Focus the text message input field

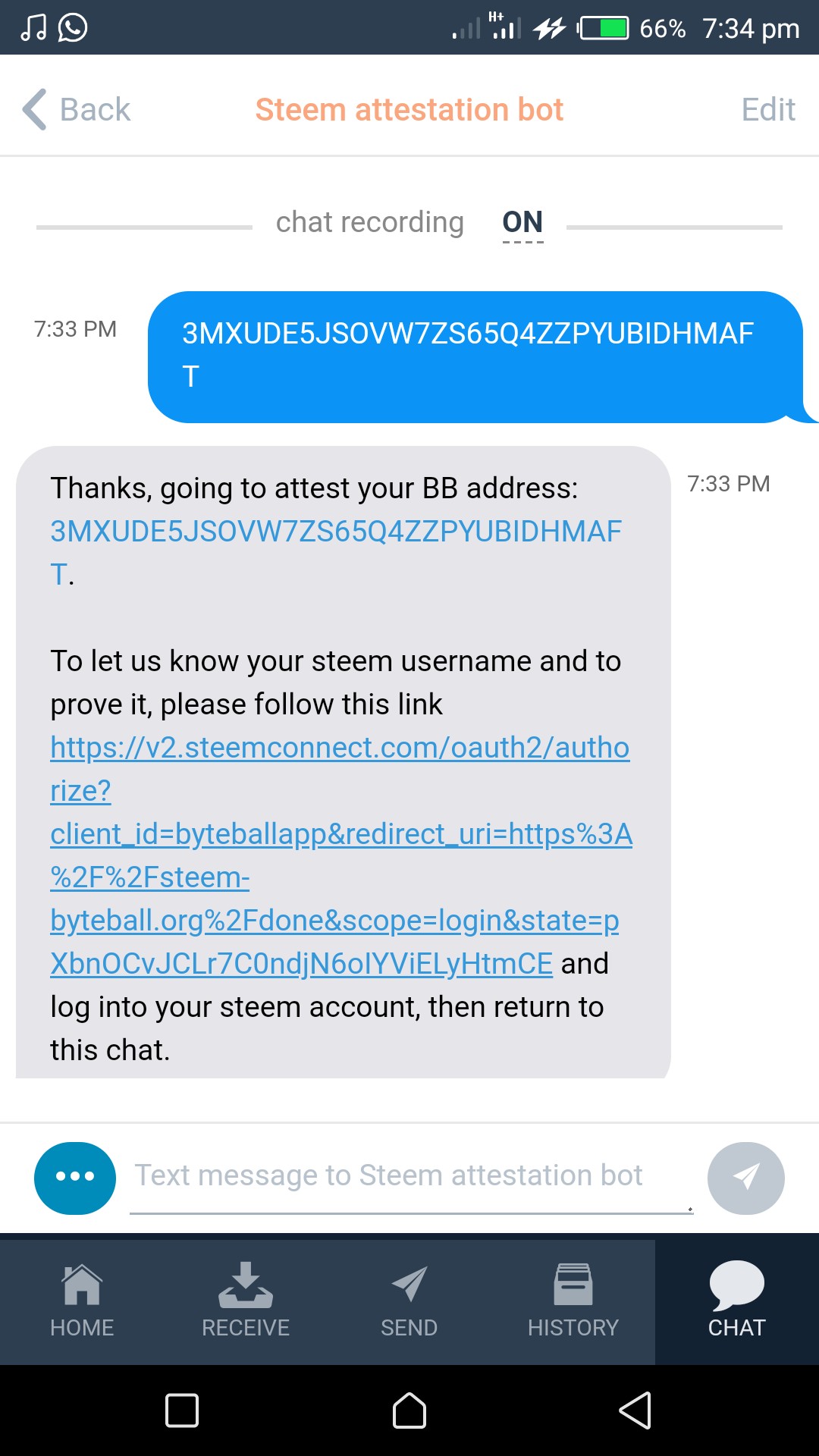click(412, 1178)
